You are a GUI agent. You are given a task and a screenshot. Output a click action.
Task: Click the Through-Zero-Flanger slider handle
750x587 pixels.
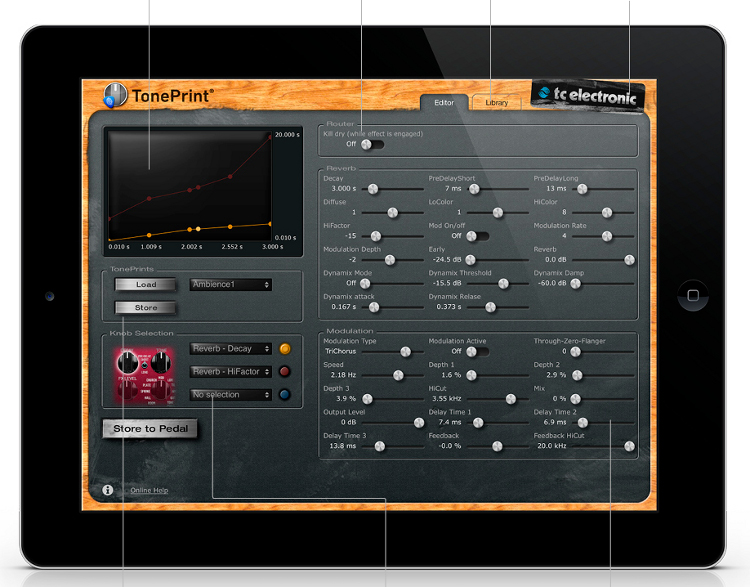pos(575,352)
